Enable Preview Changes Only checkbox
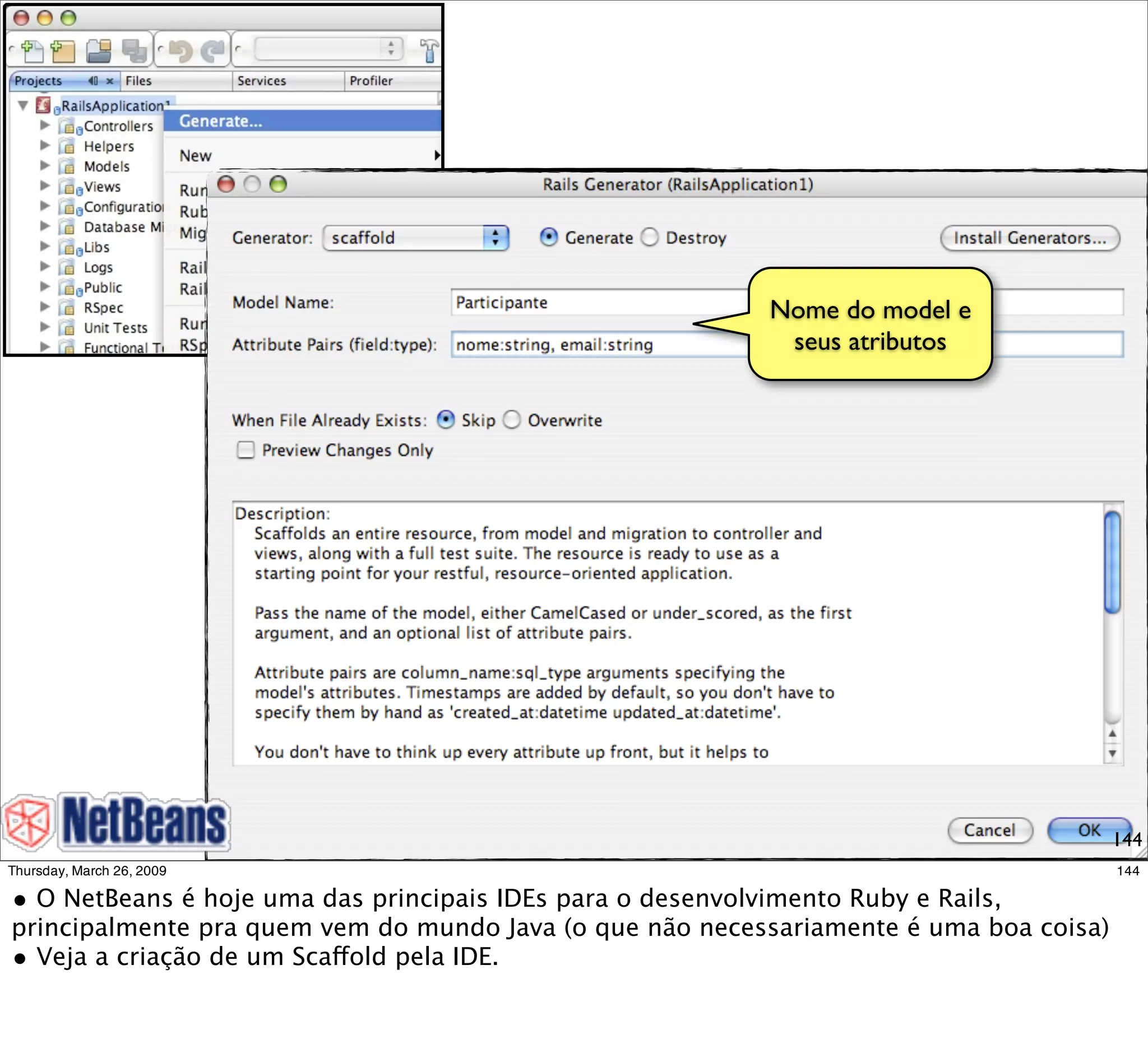This screenshot has height=1058, width=1148. pos(246,450)
